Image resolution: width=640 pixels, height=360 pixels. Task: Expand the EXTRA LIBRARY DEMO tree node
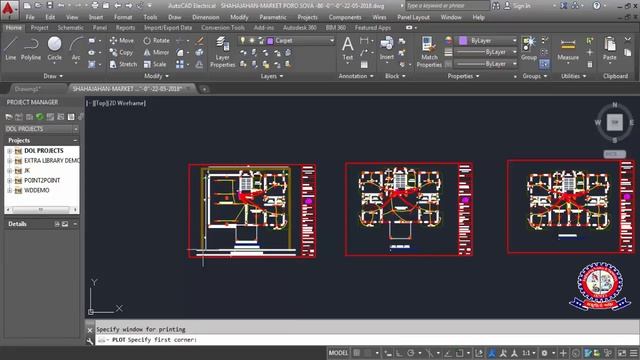point(9,161)
